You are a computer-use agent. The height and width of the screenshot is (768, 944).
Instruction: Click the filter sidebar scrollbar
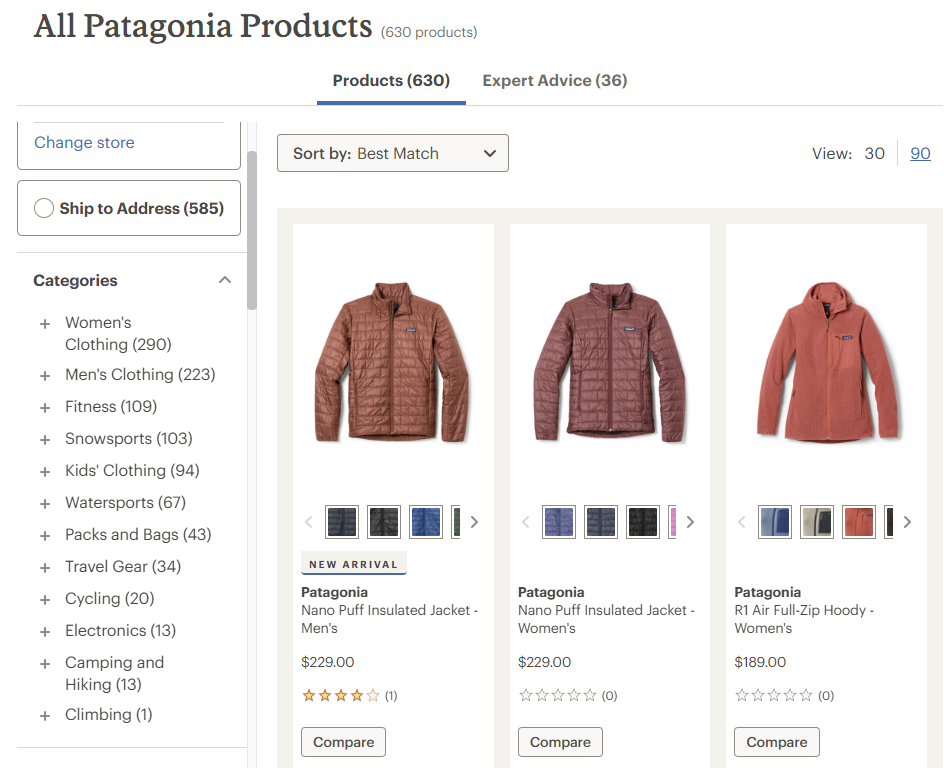click(252, 230)
